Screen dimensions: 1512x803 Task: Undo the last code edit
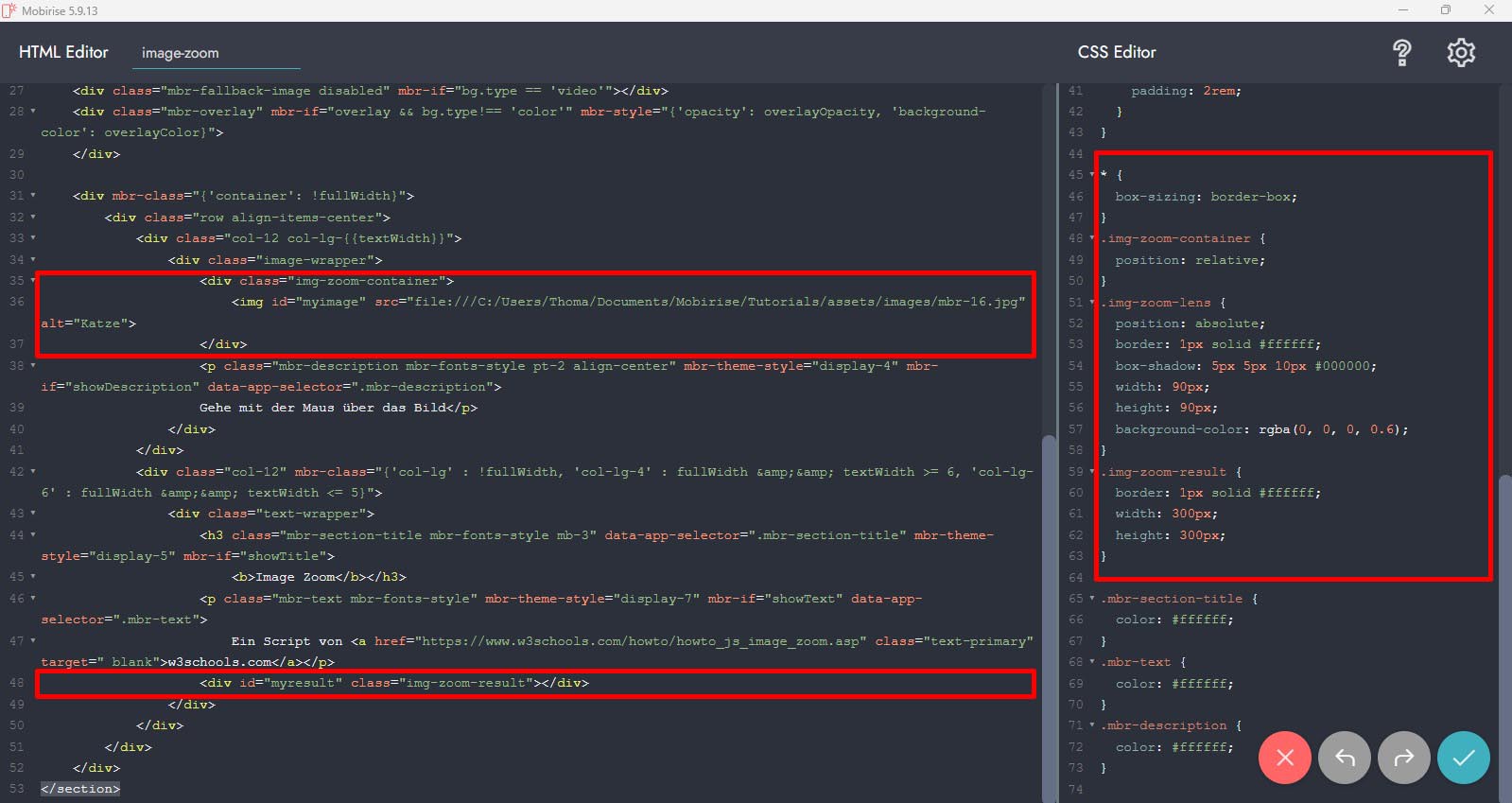coord(1344,758)
